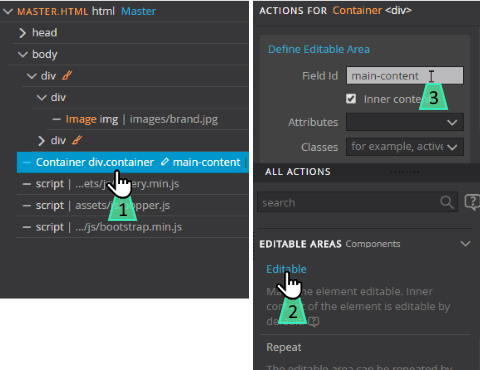The height and width of the screenshot is (370, 480).
Task: Click the Field Id input box
Action: point(405,76)
